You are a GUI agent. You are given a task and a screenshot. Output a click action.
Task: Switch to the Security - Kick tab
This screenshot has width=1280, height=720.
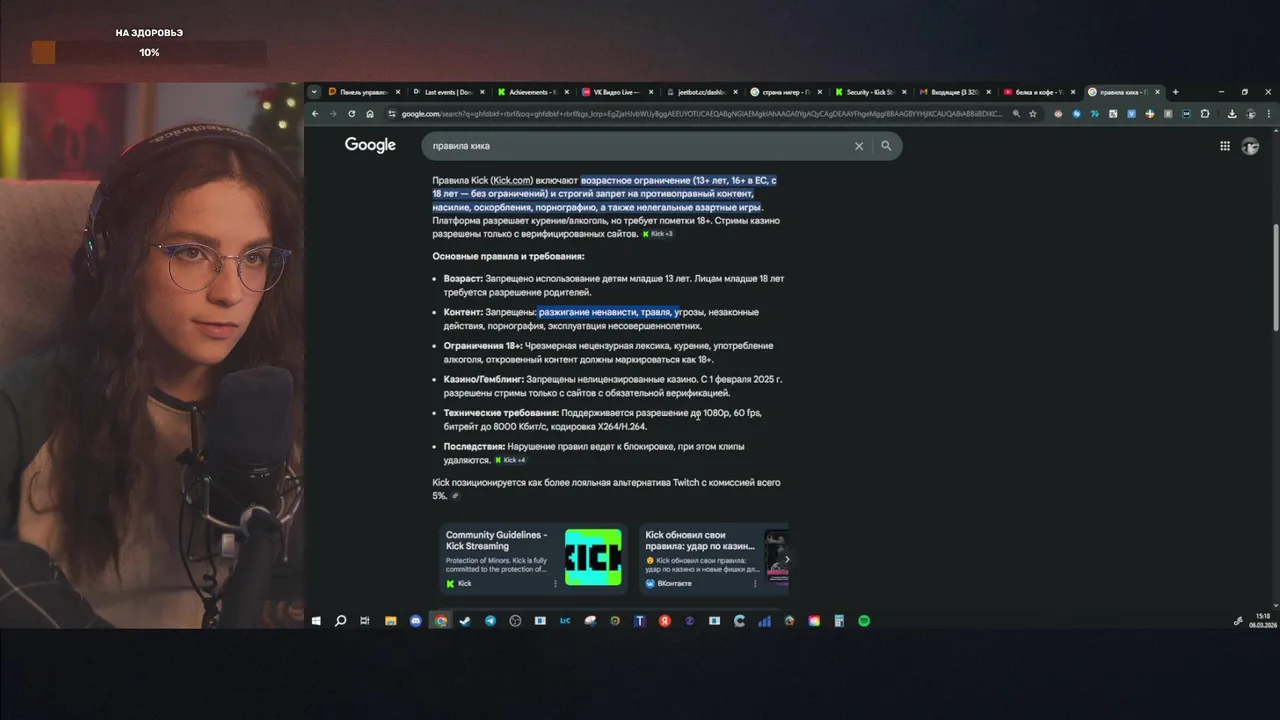[870, 92]
